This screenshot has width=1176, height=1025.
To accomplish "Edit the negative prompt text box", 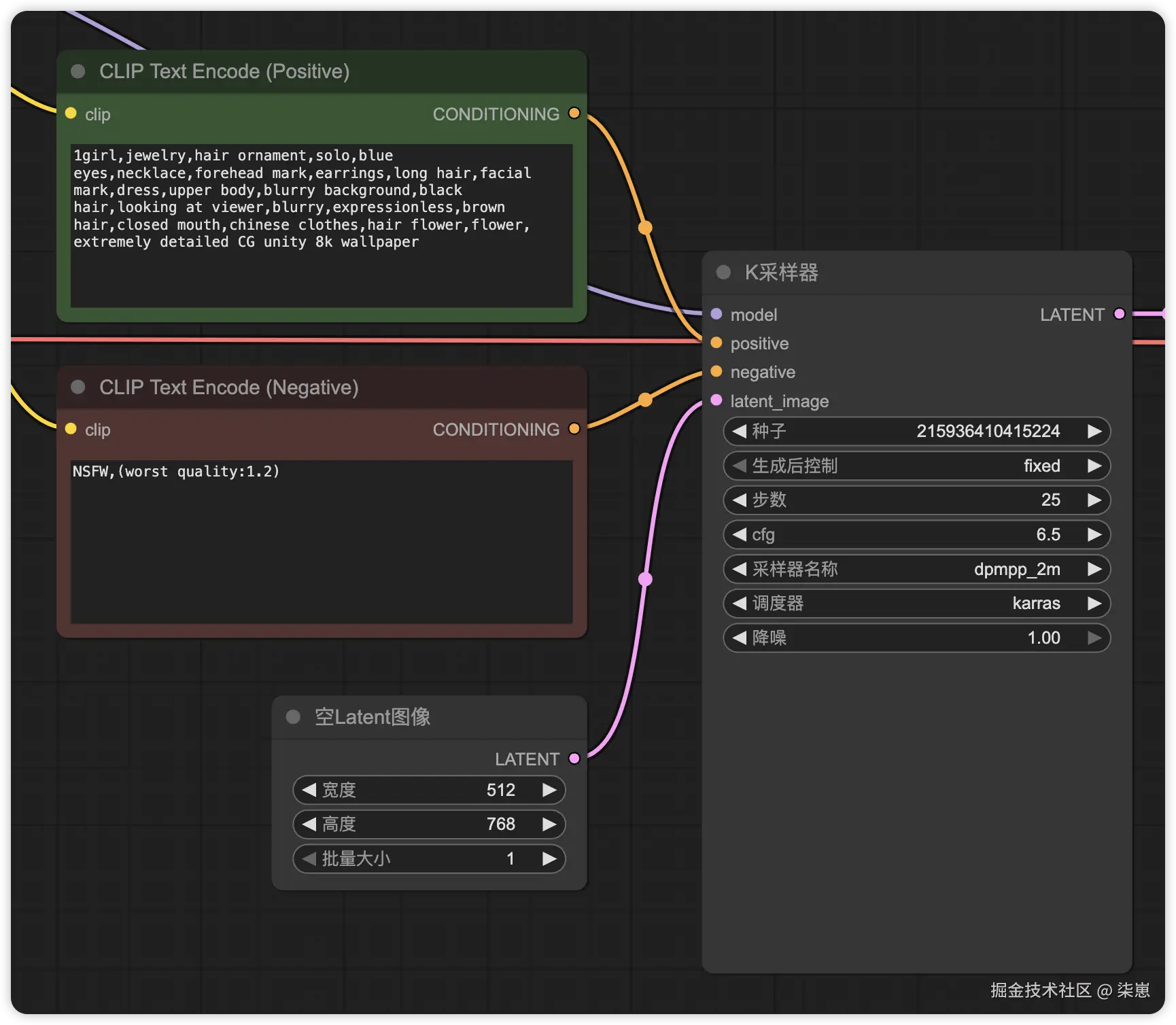I will [x=322, y=542].
